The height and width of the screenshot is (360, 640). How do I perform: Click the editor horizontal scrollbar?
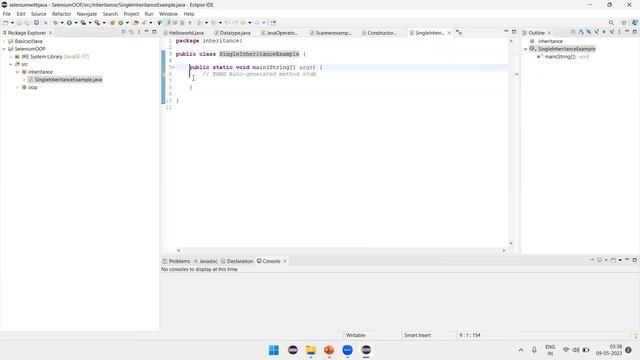(x=341, y=250)
